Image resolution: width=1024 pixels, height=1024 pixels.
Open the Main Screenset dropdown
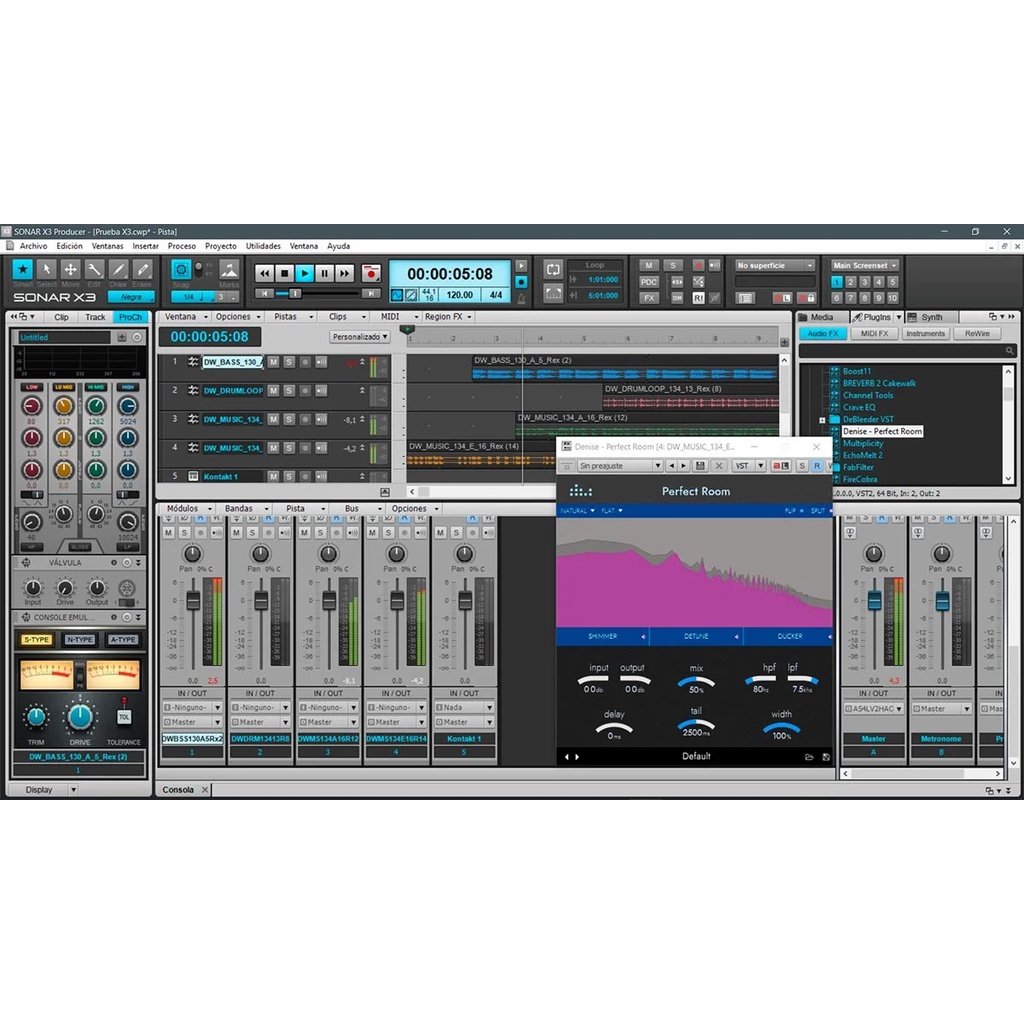865,265
